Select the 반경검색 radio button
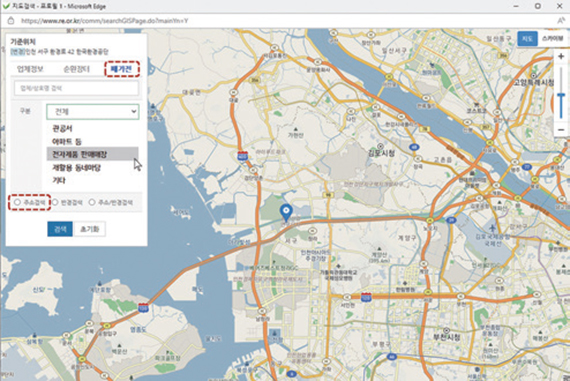 pyautogui.click(x=55, y=202)
